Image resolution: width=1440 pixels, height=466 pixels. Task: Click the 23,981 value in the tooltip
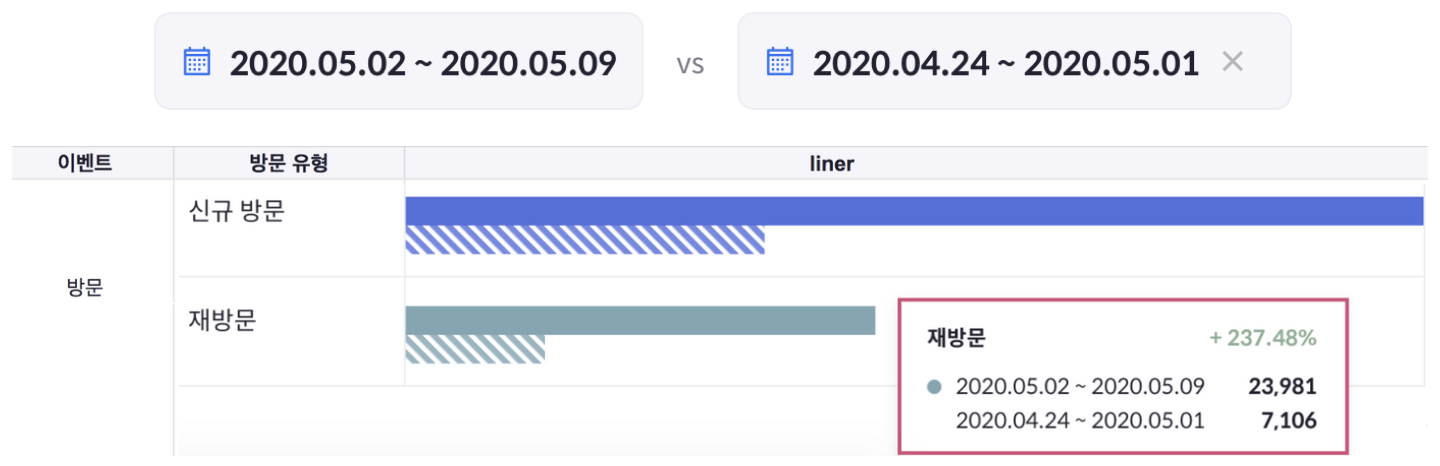pyautogui.click(x=1282, y=387)
